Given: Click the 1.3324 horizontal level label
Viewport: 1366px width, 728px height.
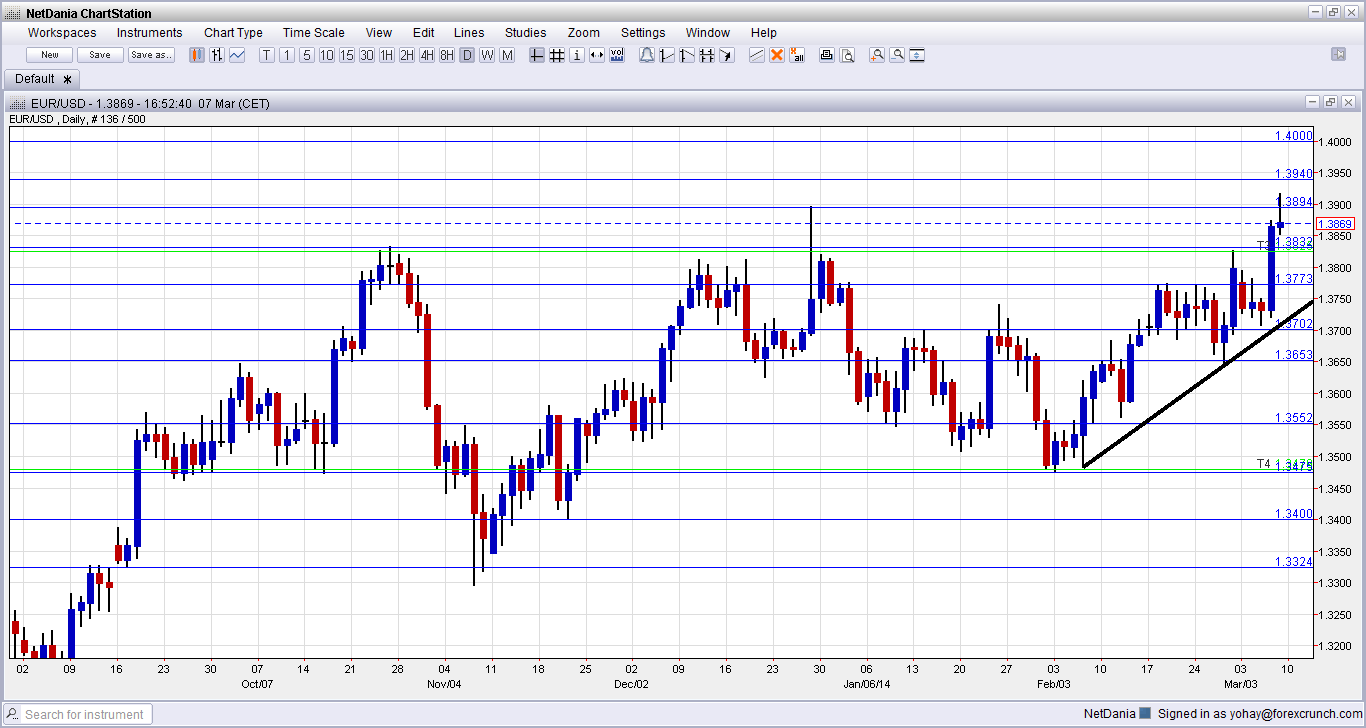Looking at the screenshot, I should [x=1294, y=561].
